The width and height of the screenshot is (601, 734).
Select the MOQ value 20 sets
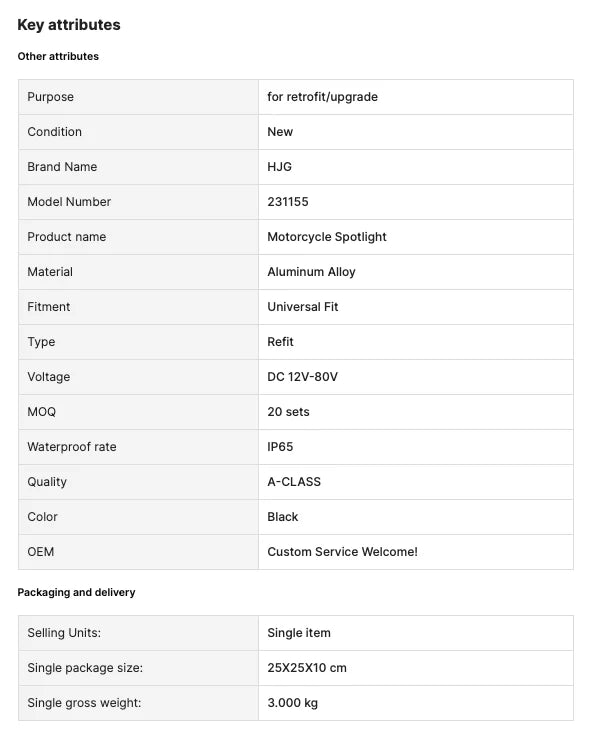(x=289, y=412)
